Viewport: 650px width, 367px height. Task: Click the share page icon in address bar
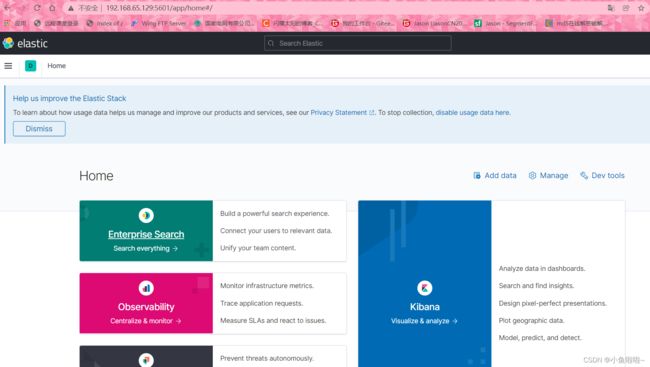pyautogui.click(x=626, y=8)
